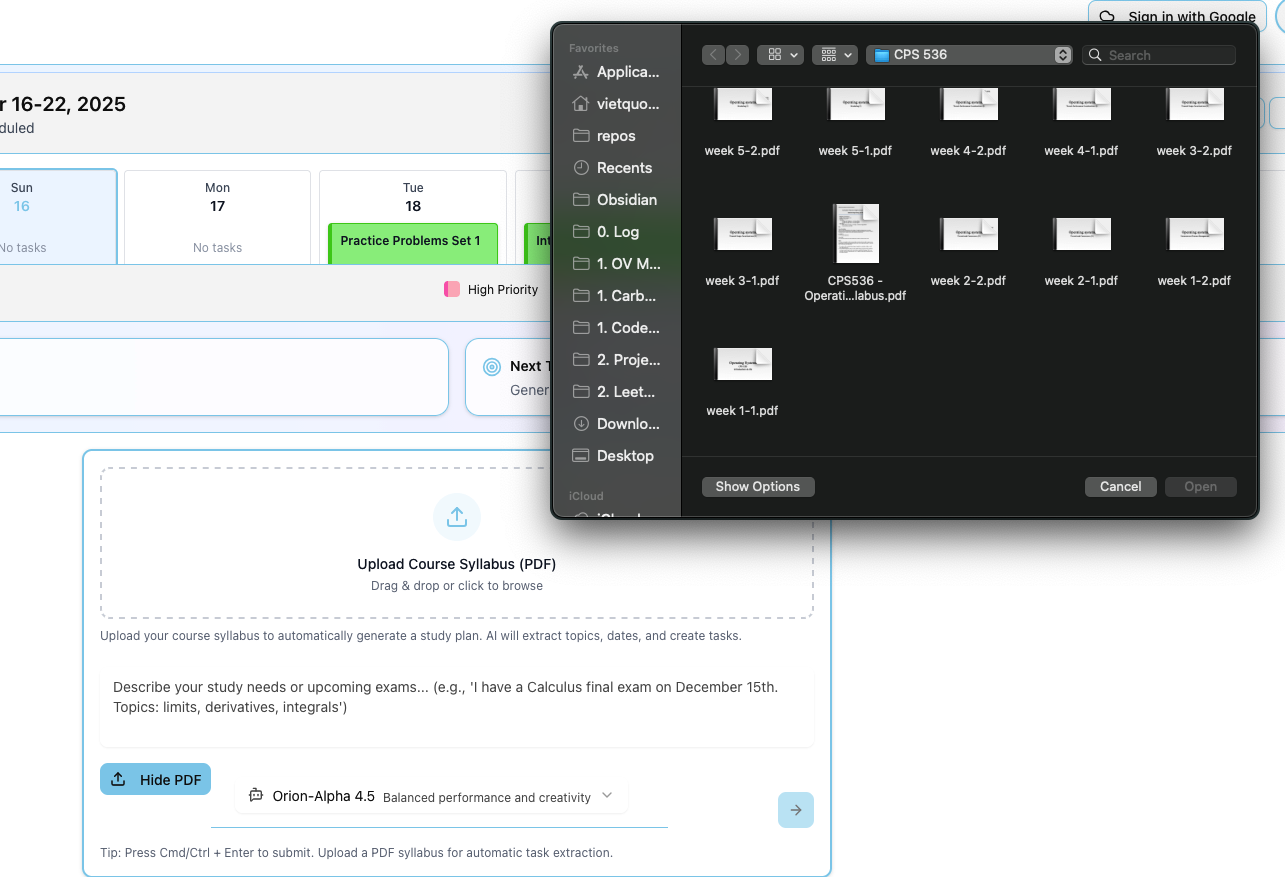1285x877 pixels.
Task: Go back in file dialog navigation
Action: pos(713,55)
